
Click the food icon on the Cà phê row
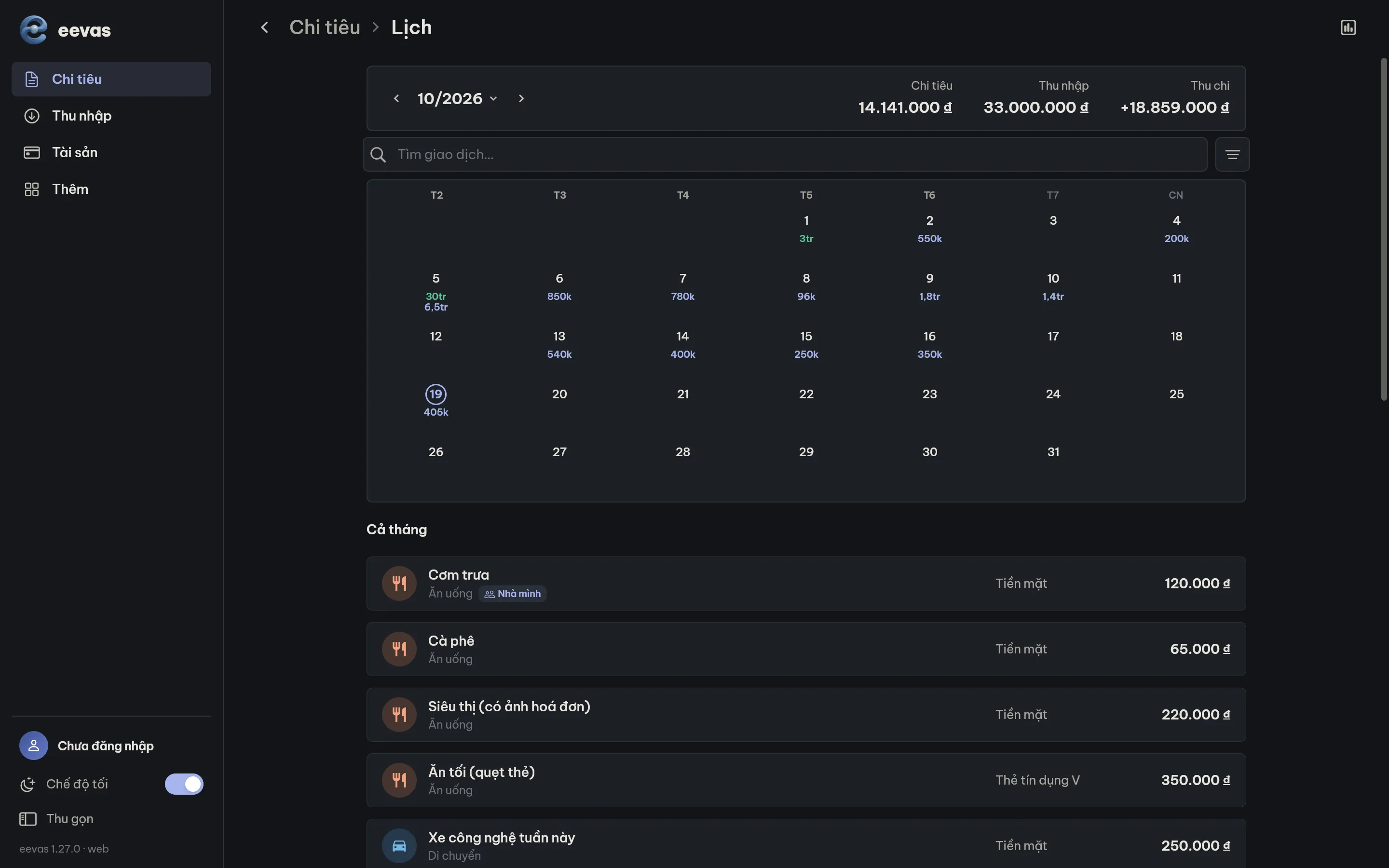point(399,649)
